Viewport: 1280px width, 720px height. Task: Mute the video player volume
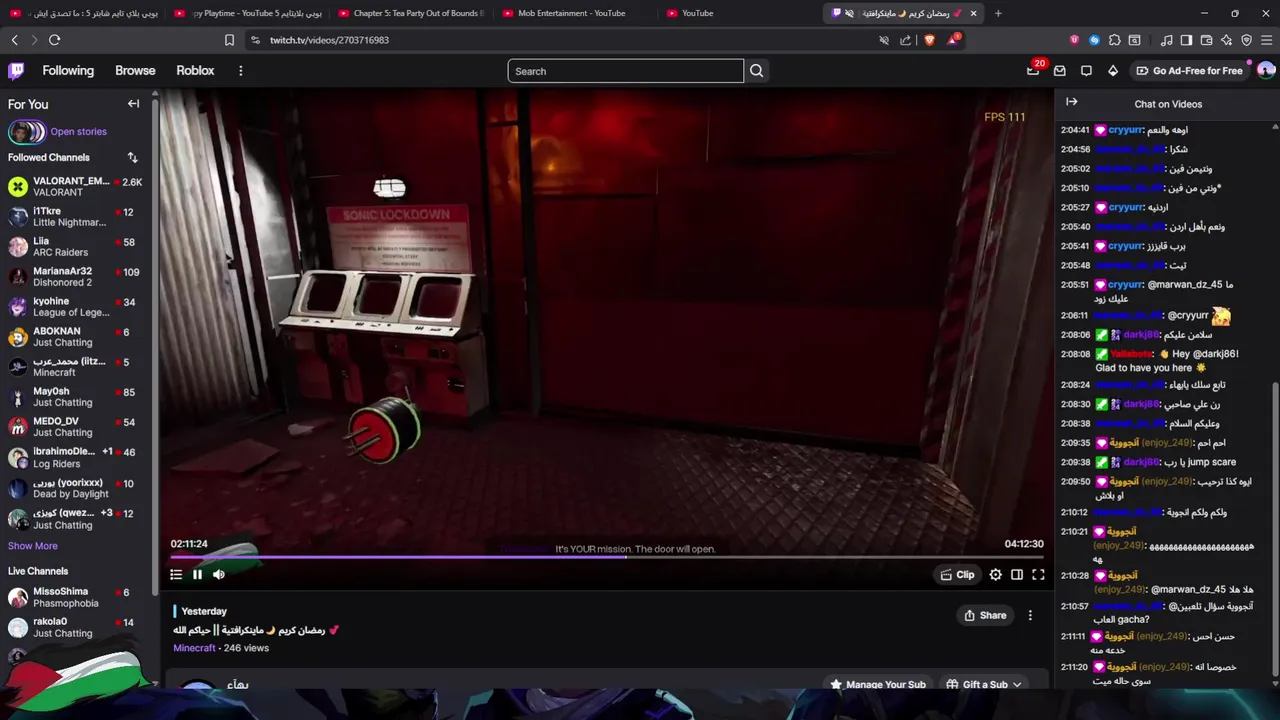(x=219, y=574)
